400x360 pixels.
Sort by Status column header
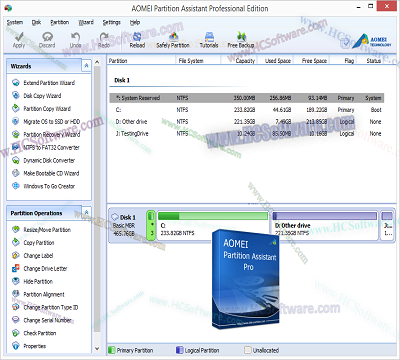pos(374,61)
